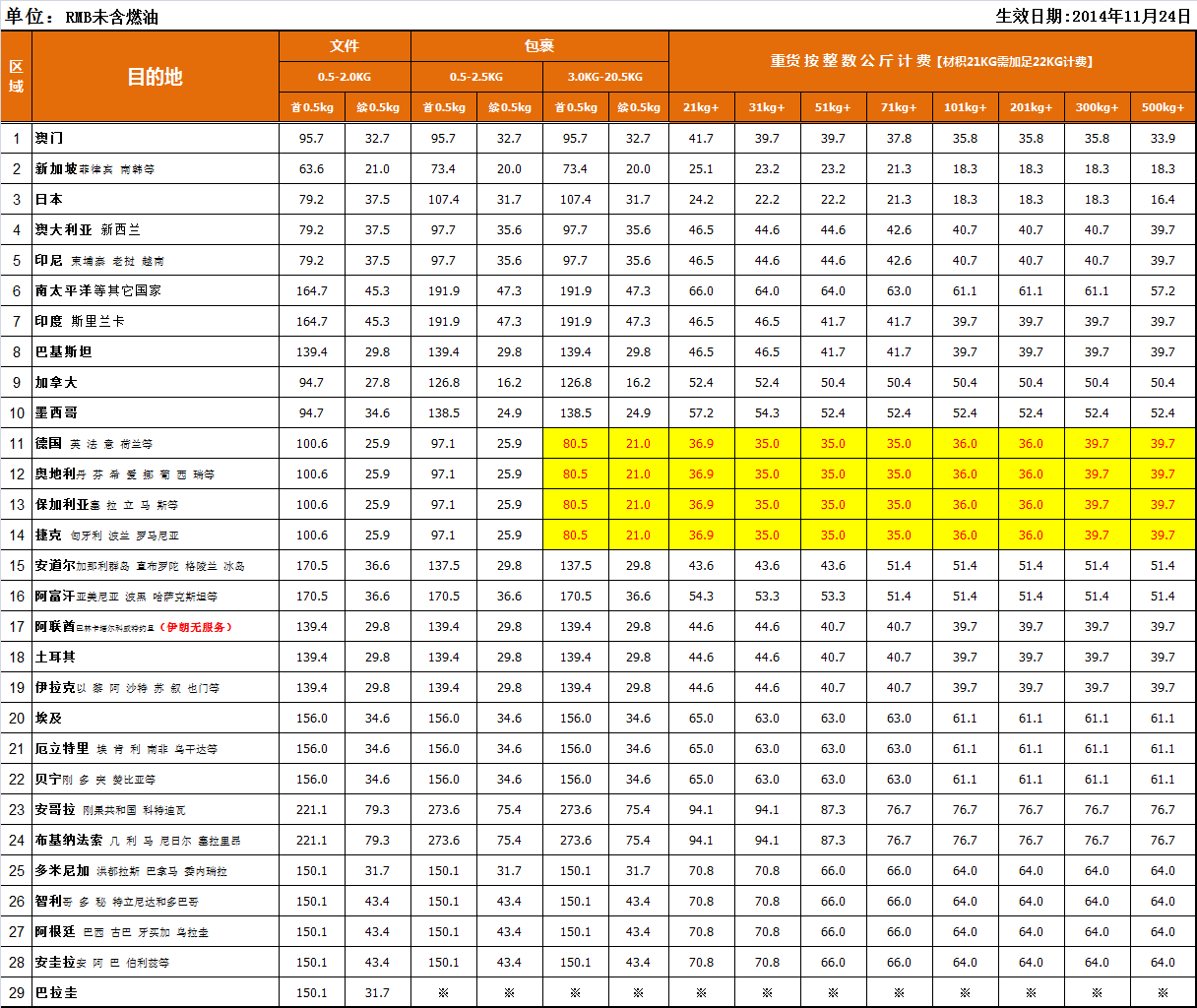Click yellow 500kg+ cell in 捷克 row

(x=1163, y=535)
